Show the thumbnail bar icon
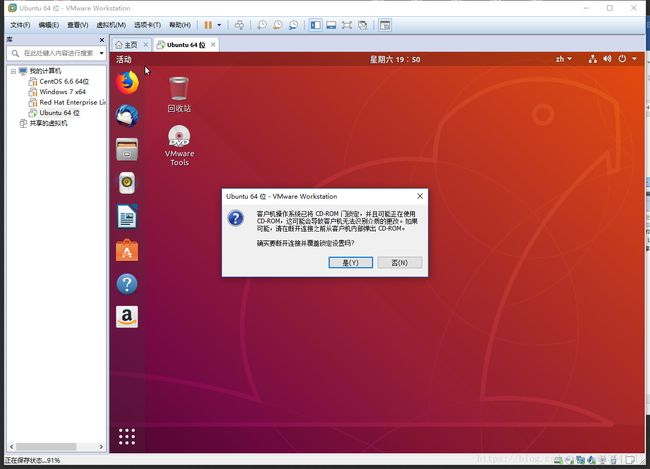650x469 pixels. coord(331,25)
